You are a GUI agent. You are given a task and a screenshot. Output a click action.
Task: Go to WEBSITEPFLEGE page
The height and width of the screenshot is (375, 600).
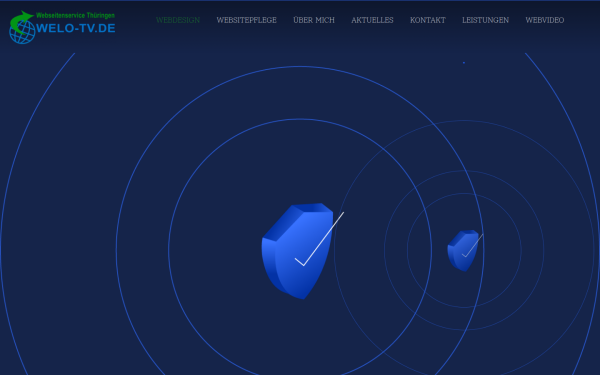click(x=246, y=20)
